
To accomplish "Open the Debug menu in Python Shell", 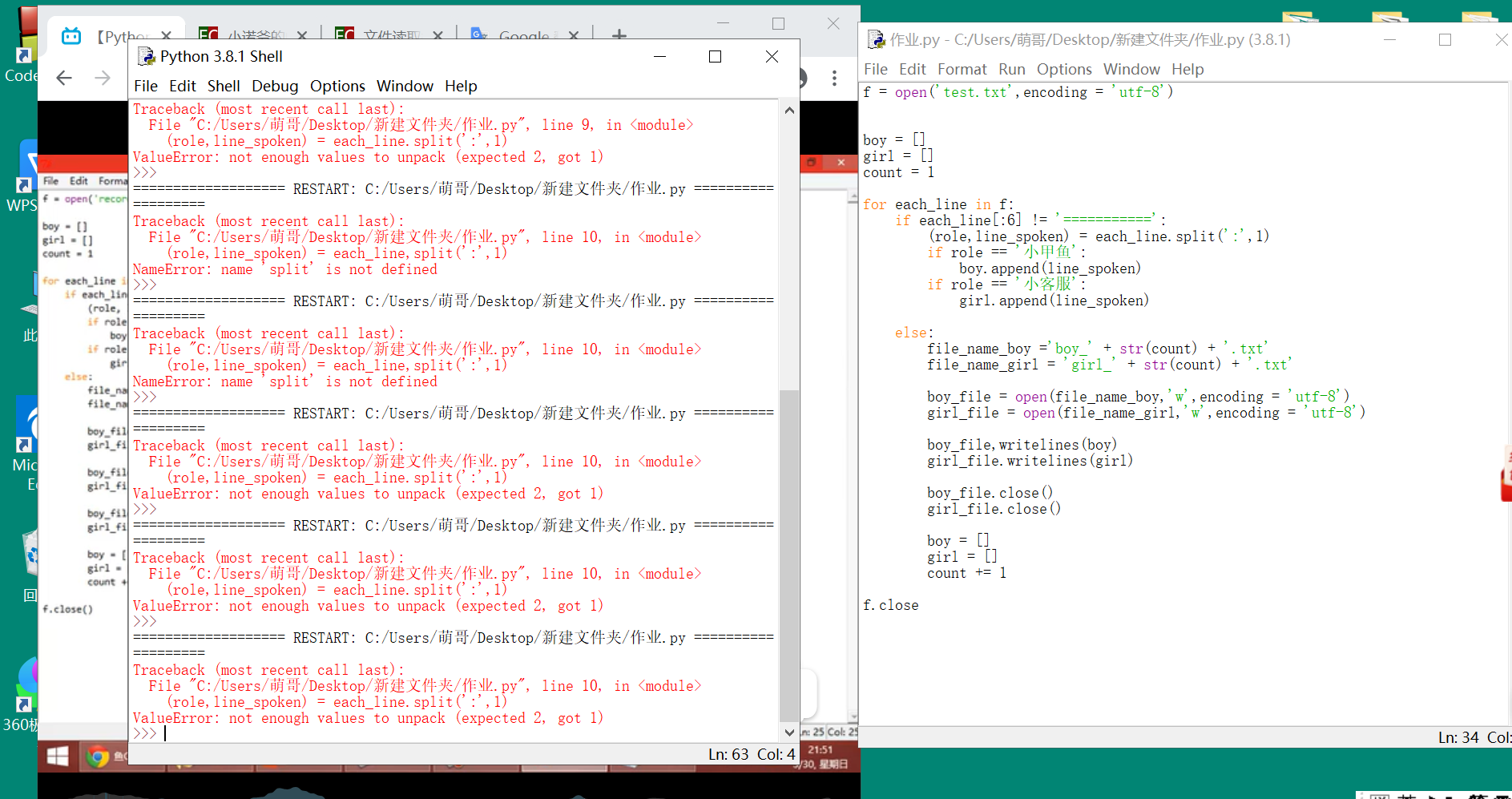I will point(275,86).
